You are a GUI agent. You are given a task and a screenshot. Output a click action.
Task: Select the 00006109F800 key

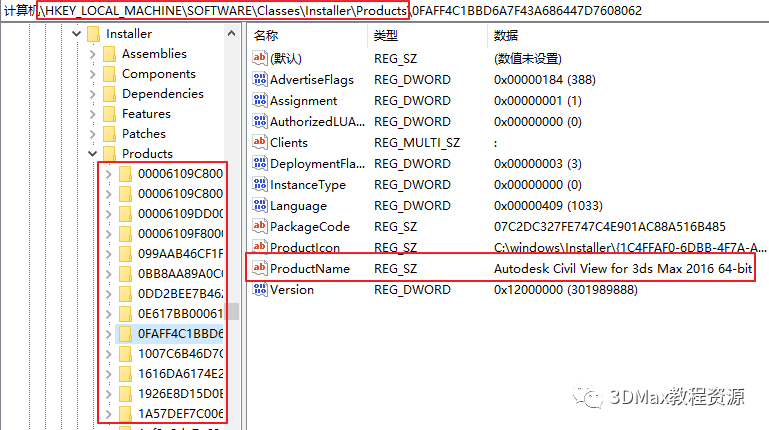(180, 234)
